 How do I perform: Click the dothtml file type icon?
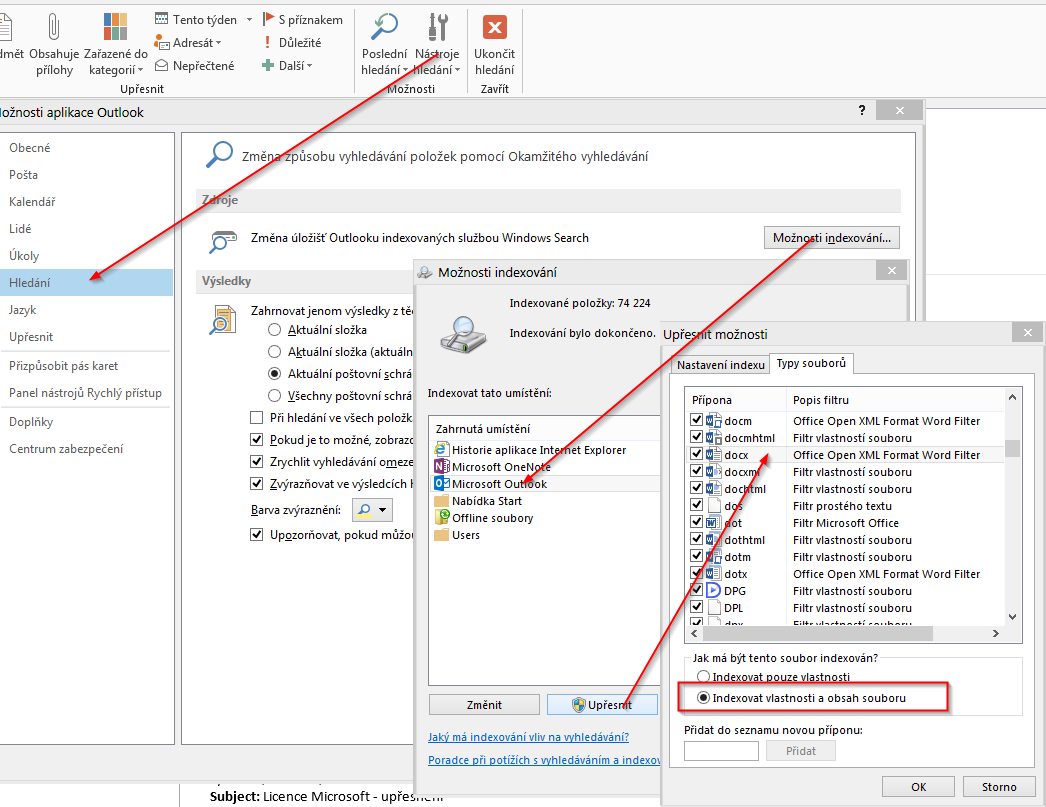click(714, 540)
